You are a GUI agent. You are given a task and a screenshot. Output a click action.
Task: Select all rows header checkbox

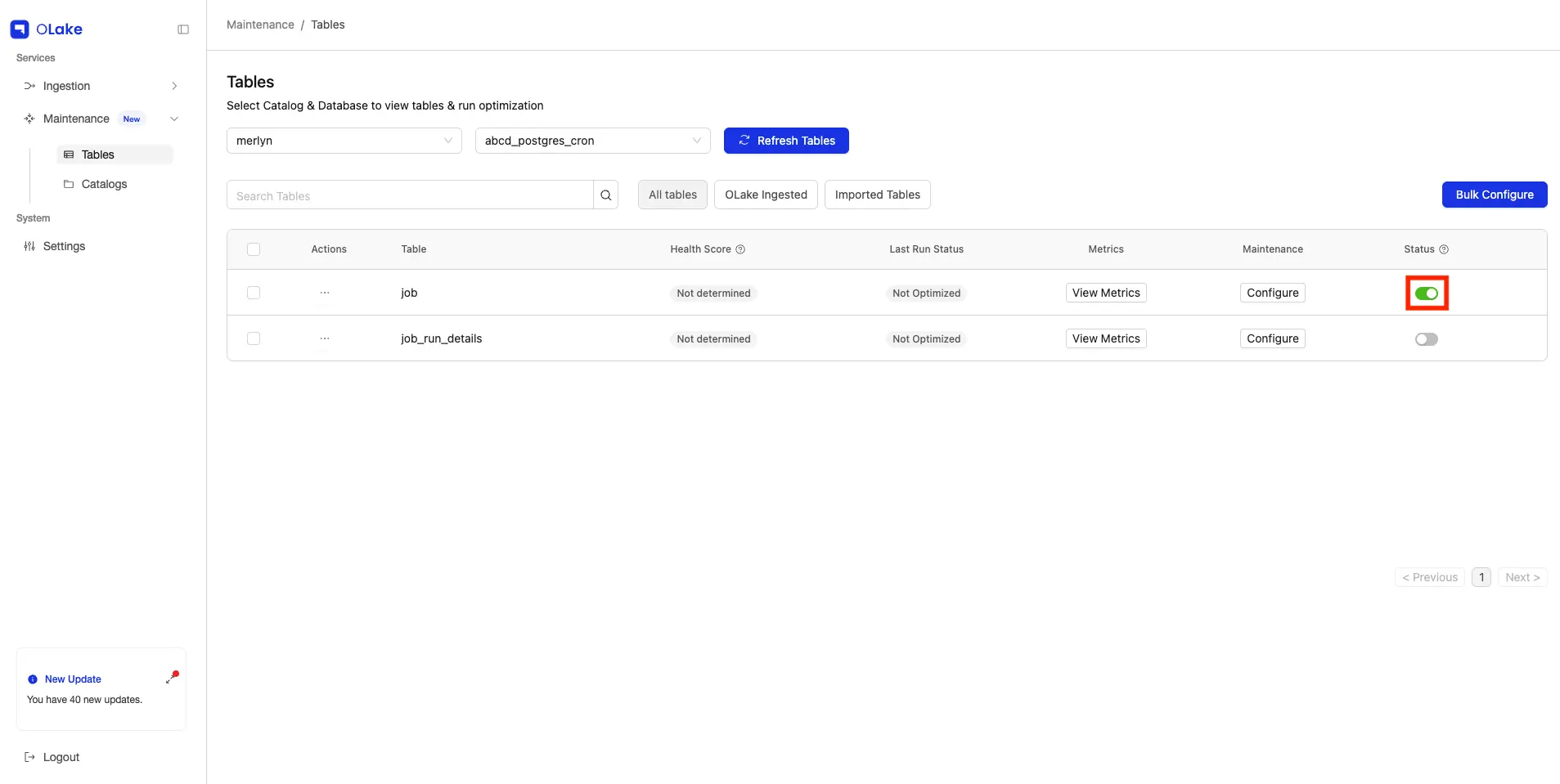(x=254, y=249)
